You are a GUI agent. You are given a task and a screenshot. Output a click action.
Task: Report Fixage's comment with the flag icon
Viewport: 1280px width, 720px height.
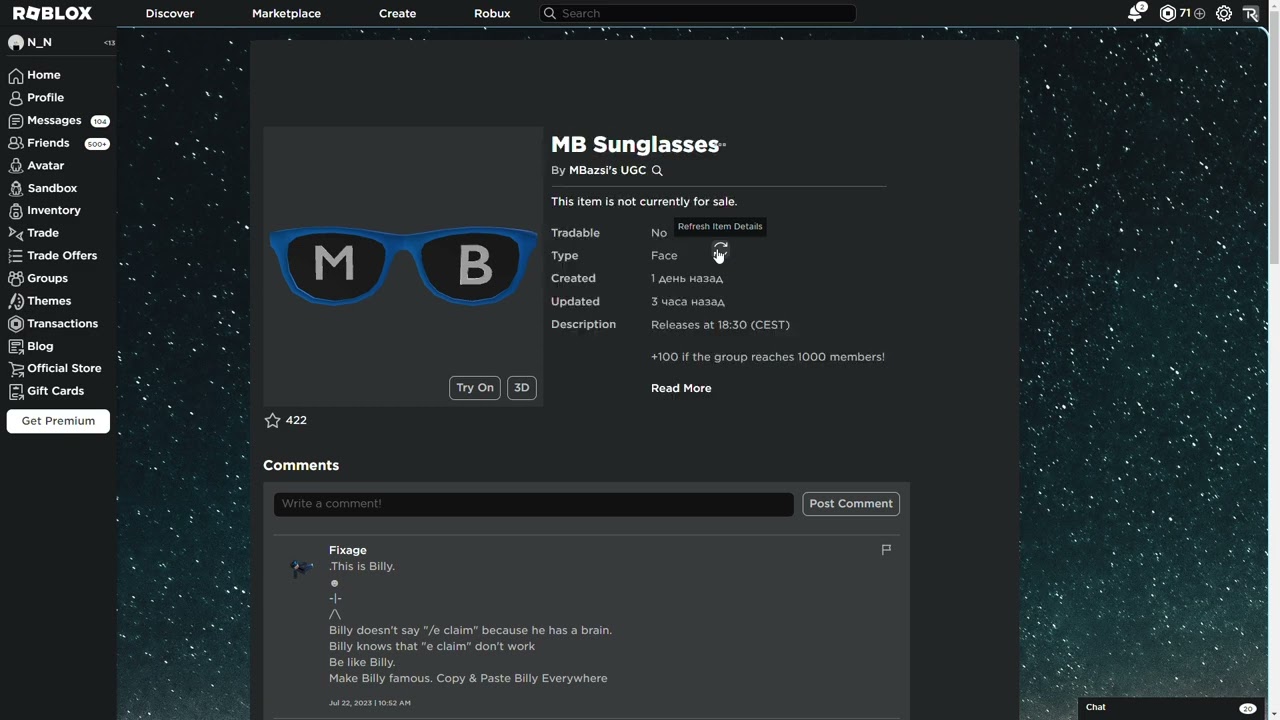(886, 550)
